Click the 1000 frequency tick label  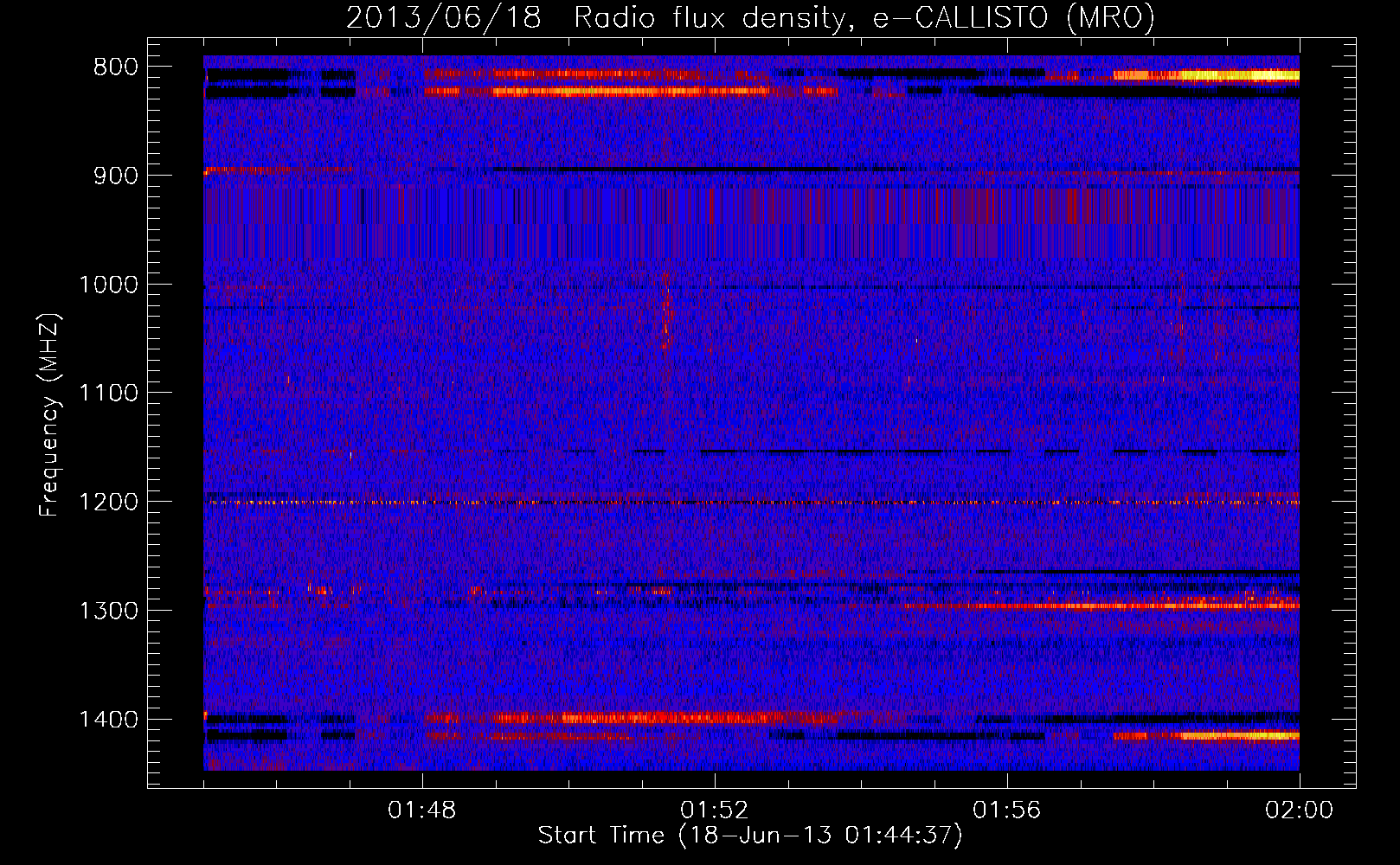108,285
